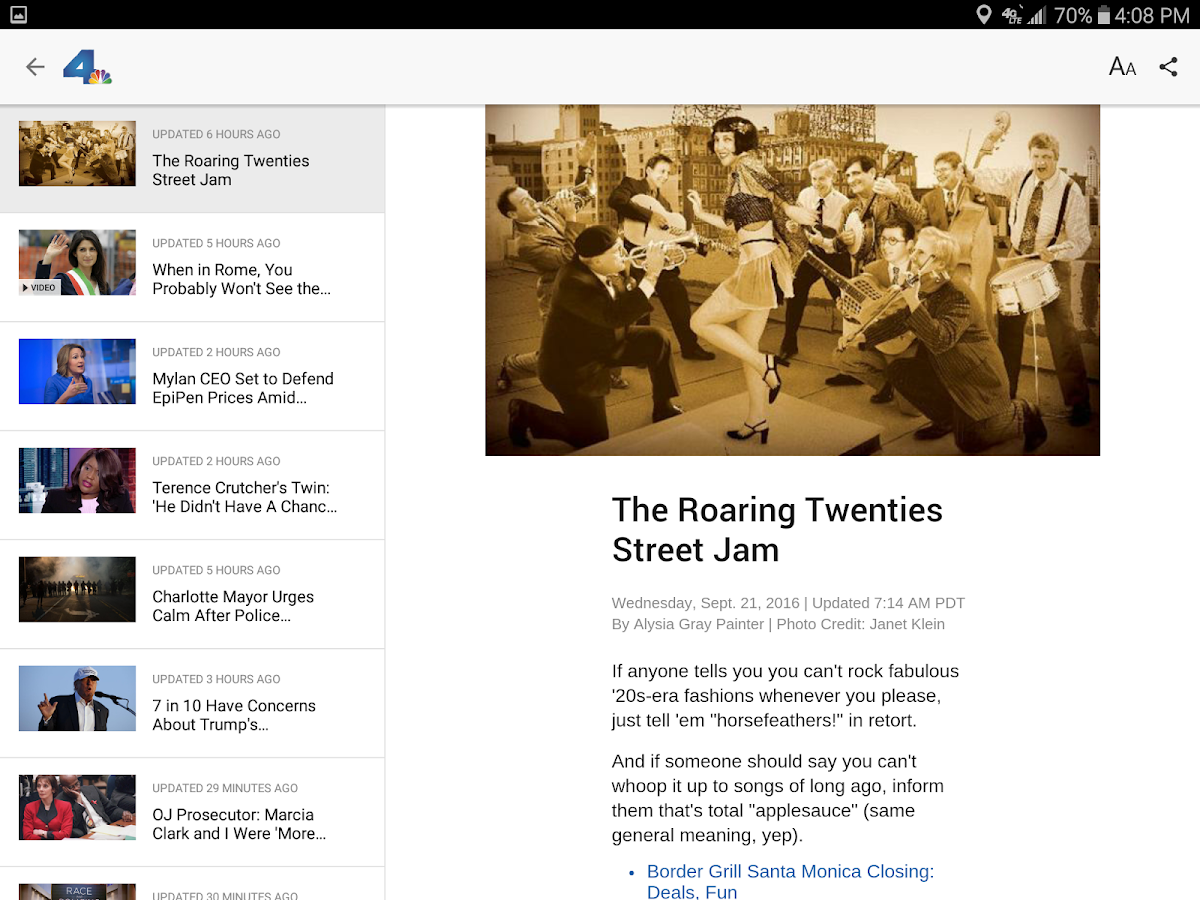Tap the Charlotte protest night thumbnail

77,590
